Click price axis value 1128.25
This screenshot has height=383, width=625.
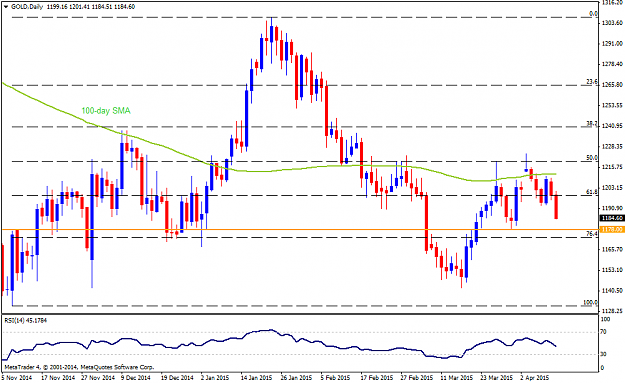pyautogui.click(x=613, y=311)
